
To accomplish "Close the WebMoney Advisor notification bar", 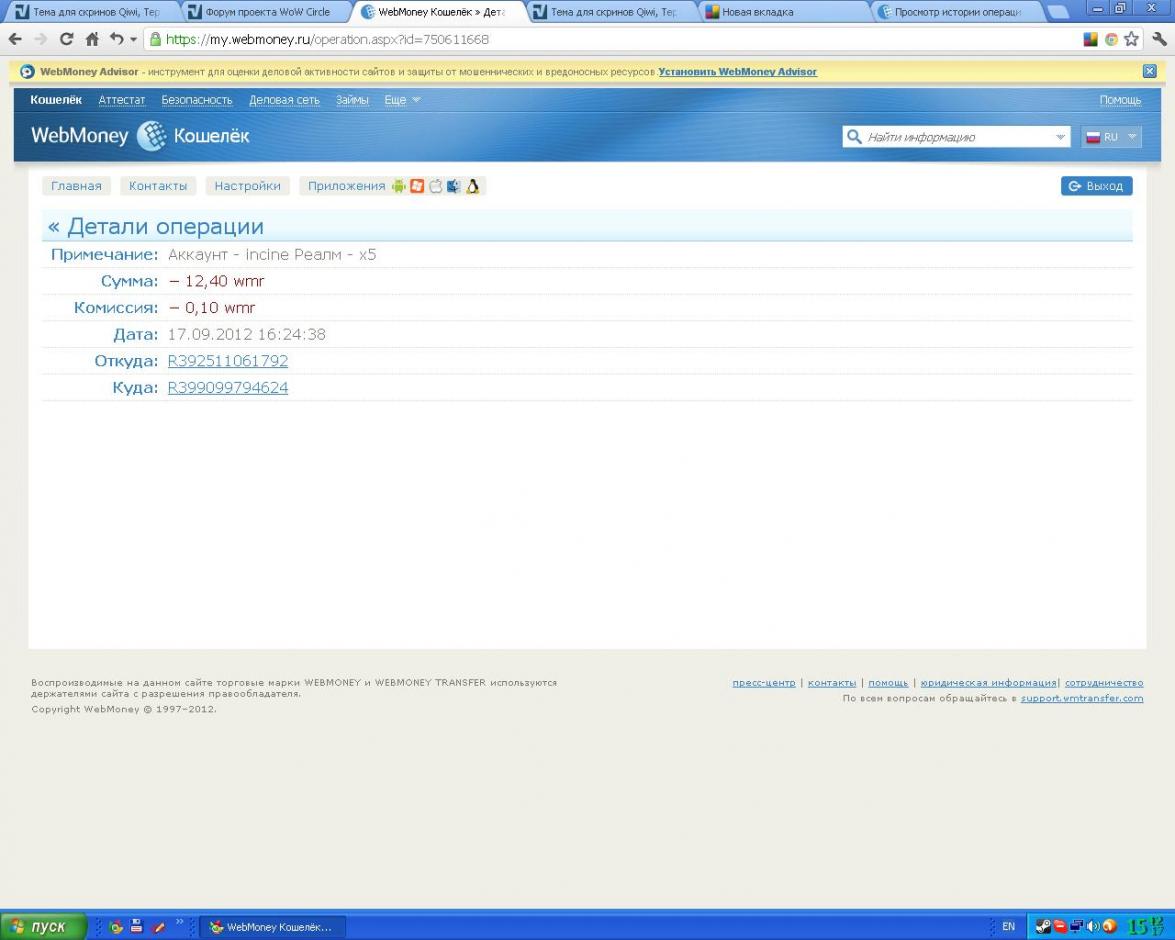I will pyautogui.click(x=1149, y=72).
